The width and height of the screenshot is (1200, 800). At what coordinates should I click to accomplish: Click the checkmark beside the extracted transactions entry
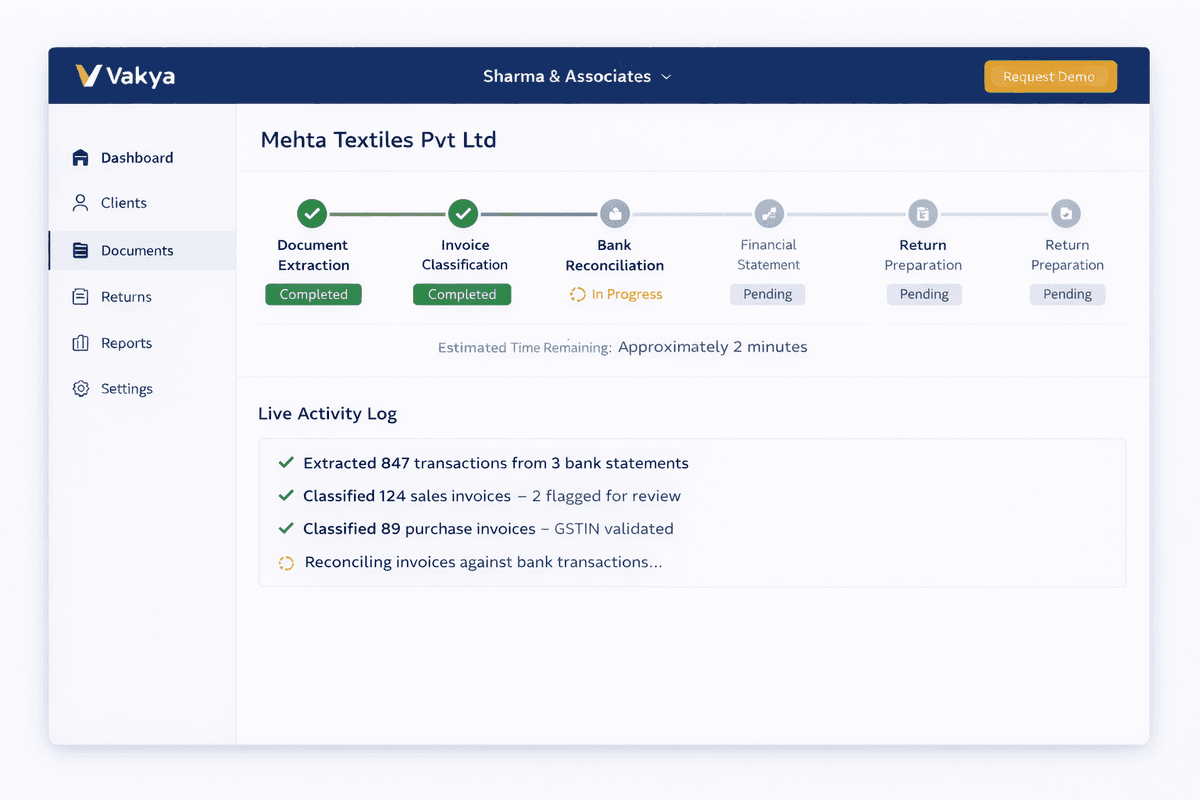[286, 462]
